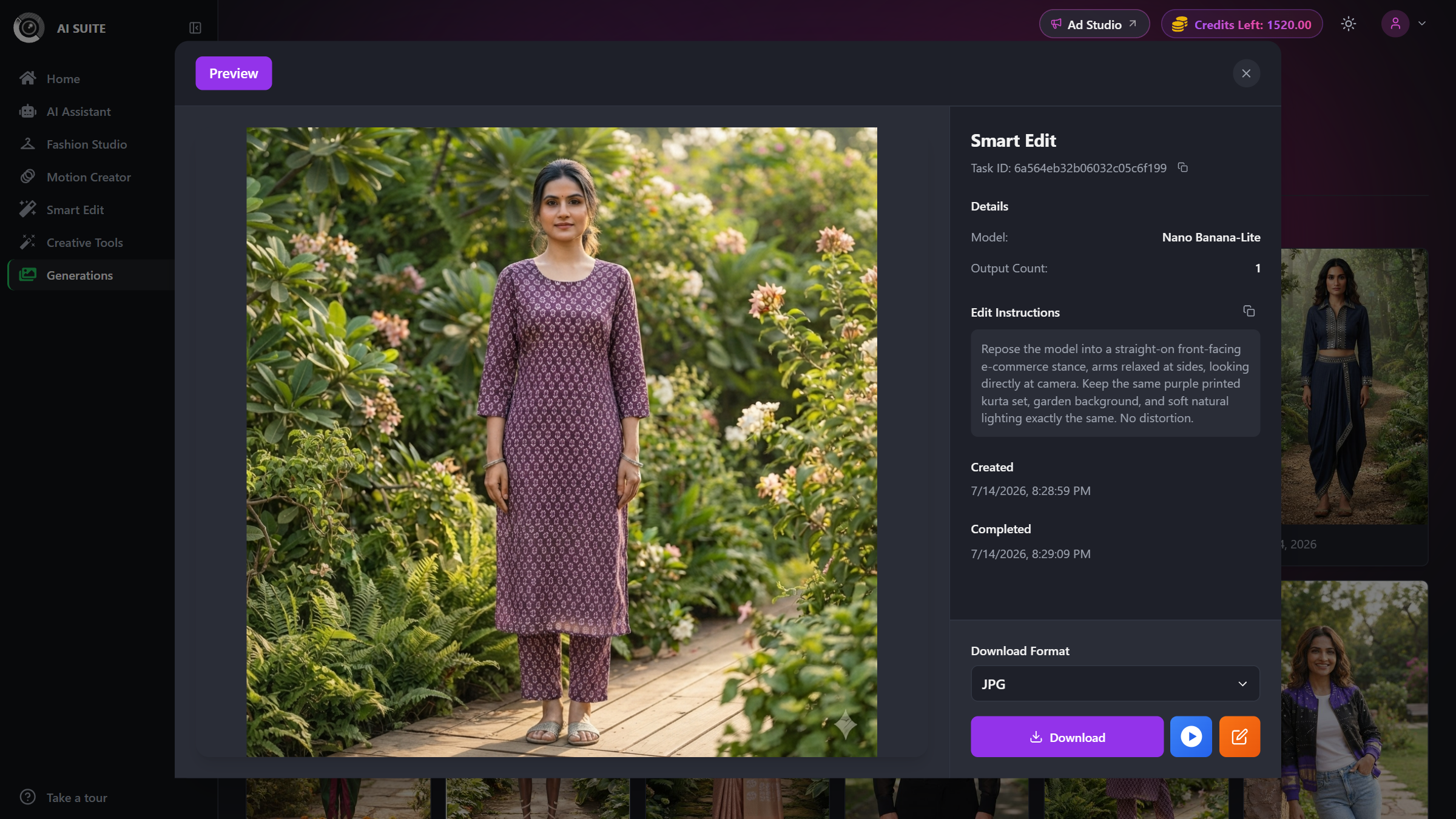The image size is (1456, 819).
Task: Click the Nano Banana-Lite model value
Action: tap(1211, 237)
